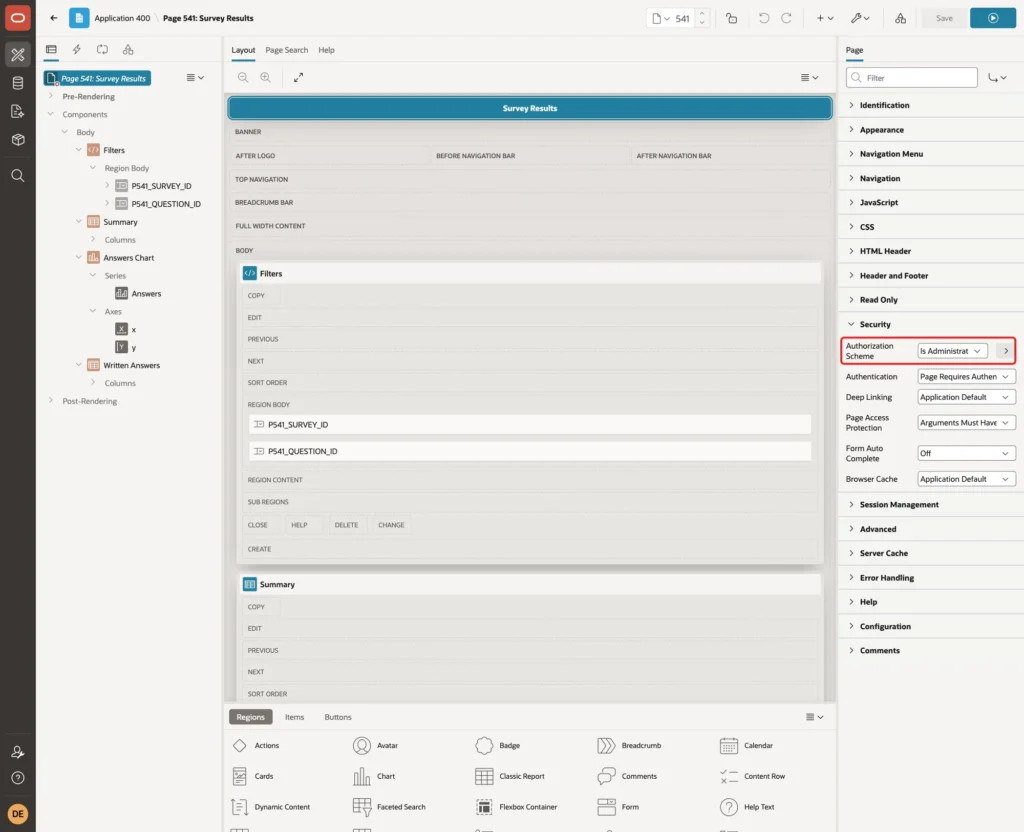The width and height of the screenshot is (1024, 832).
Task: Select Written Answers region in tree
Action: coord(131,365)
